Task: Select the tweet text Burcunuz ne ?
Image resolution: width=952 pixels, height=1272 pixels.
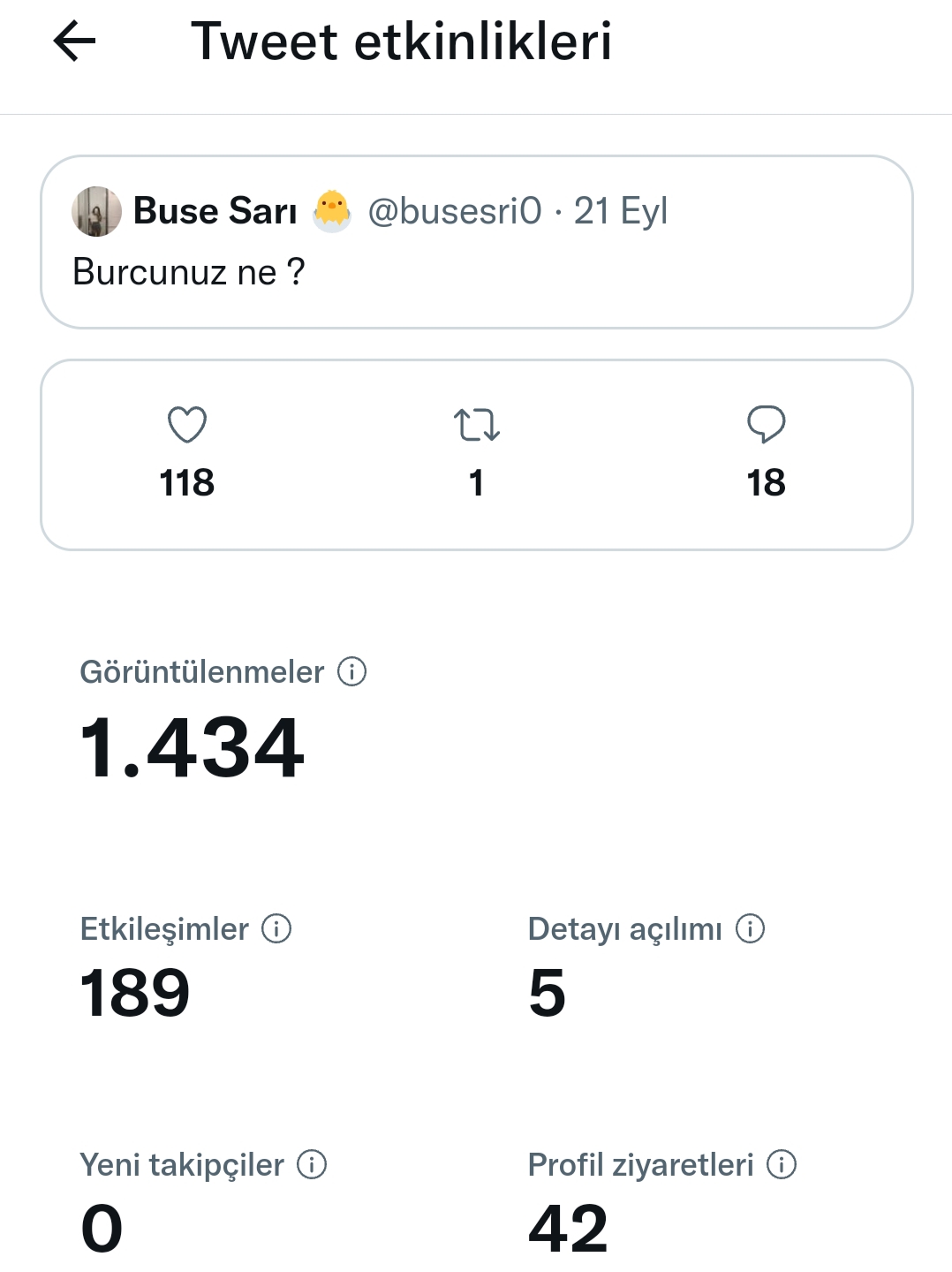Action: point(189,272)
